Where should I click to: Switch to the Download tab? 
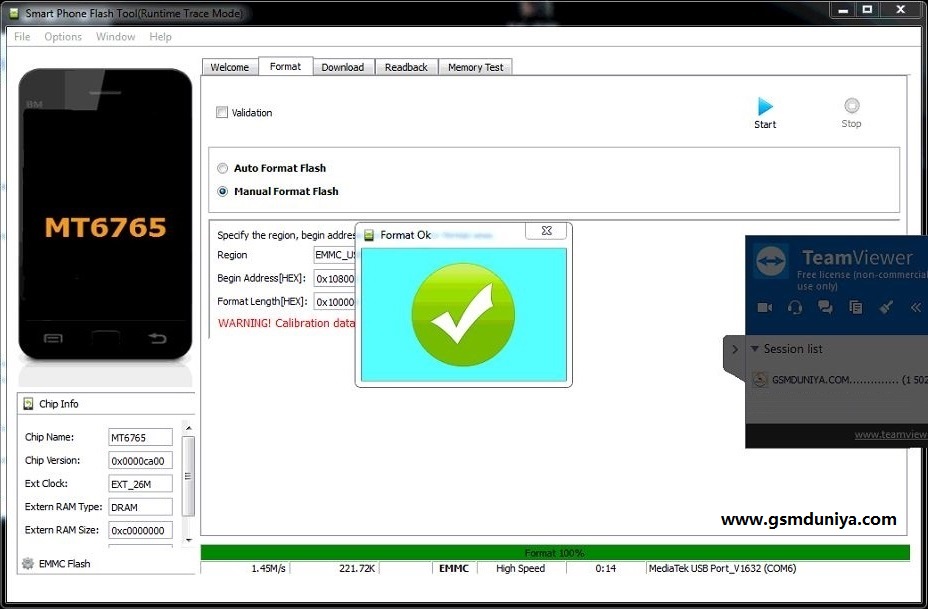pos(343,66)
